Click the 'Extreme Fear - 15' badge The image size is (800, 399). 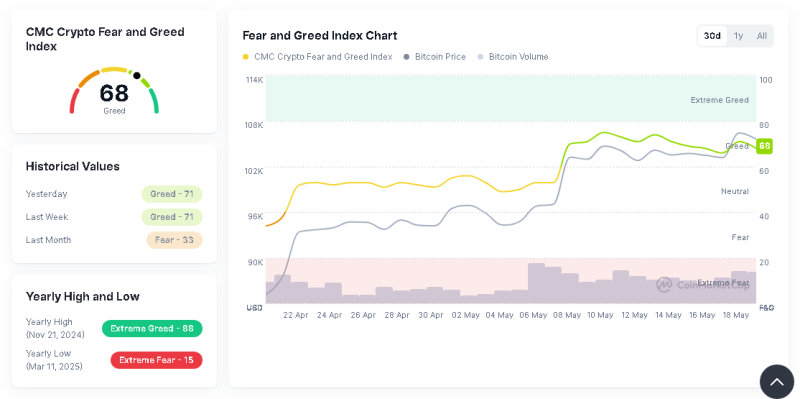pyautogui.click(x=157, y=360)
